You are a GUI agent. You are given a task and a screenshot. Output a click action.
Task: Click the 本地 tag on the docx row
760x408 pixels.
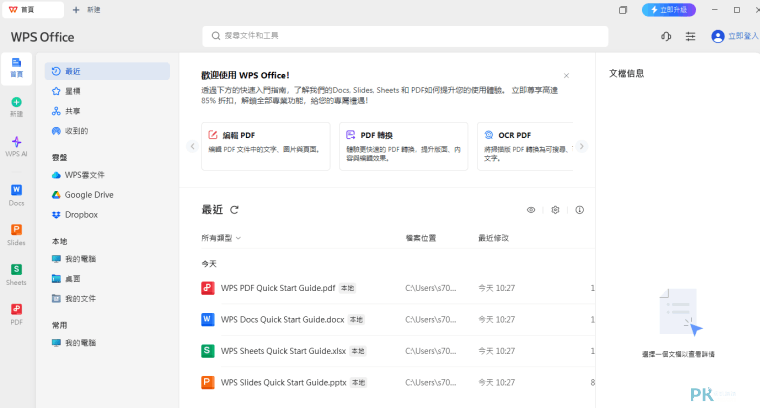pyautogui.click(x=356, y=320)
